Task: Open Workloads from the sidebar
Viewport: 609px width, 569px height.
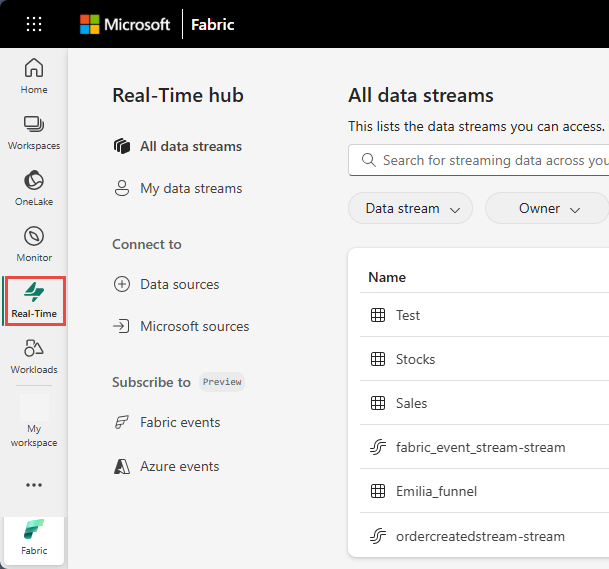Action: [x=34, y=357]
